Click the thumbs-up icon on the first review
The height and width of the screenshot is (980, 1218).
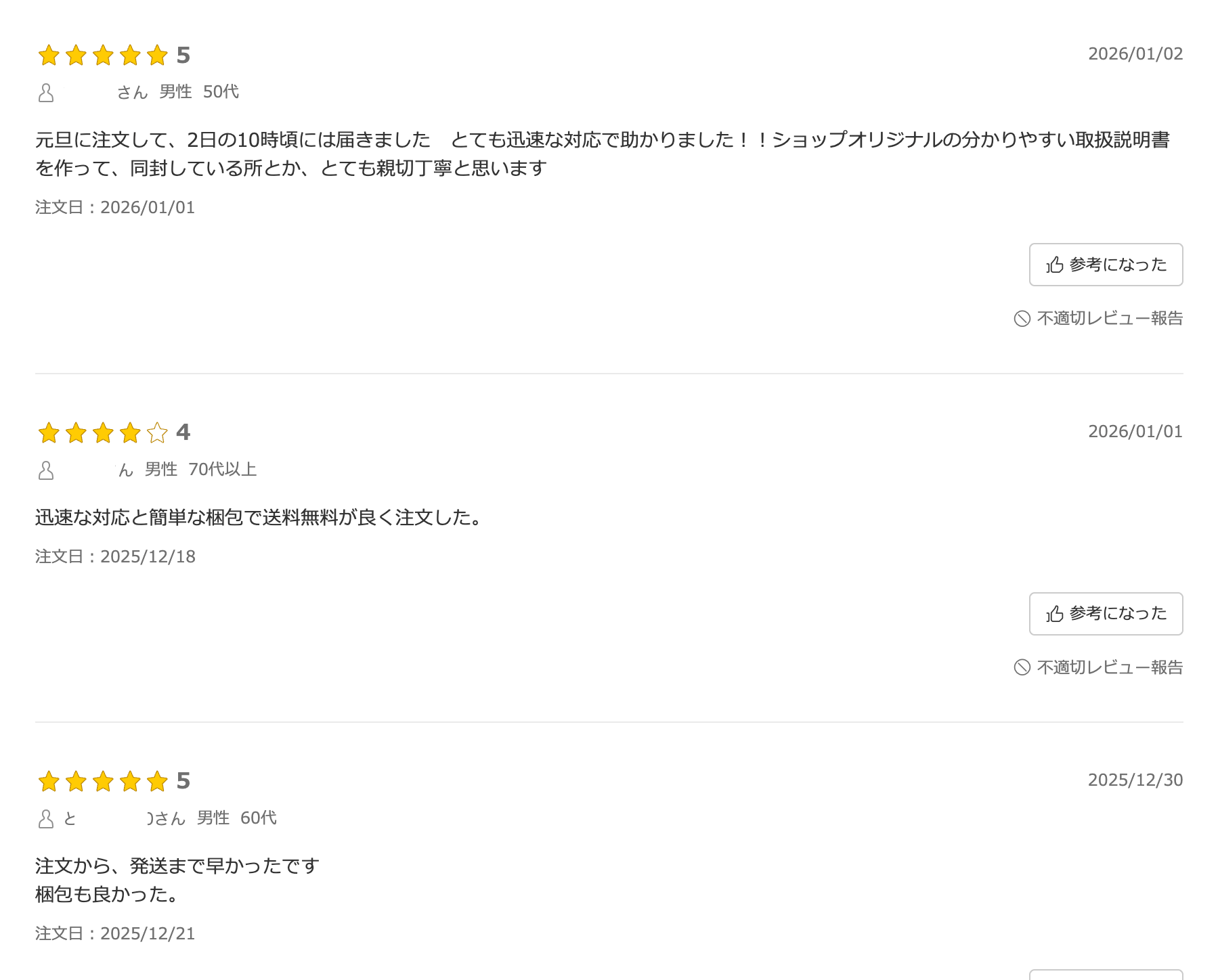1054,265
